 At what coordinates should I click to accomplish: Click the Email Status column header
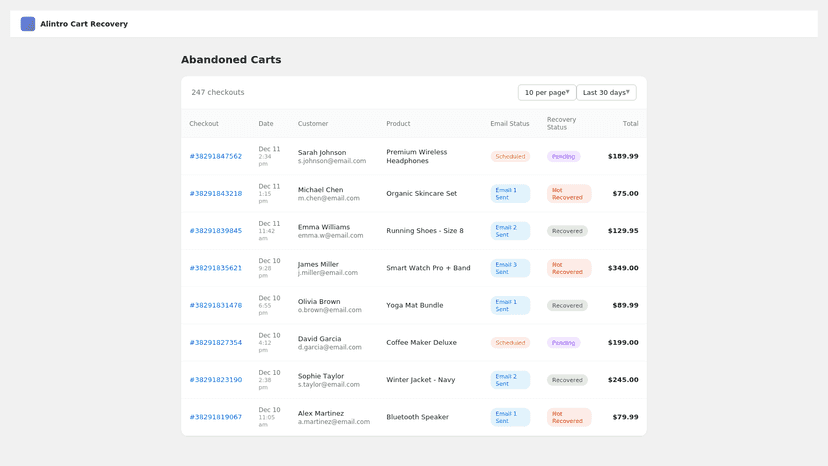click(x=510, y=124)
